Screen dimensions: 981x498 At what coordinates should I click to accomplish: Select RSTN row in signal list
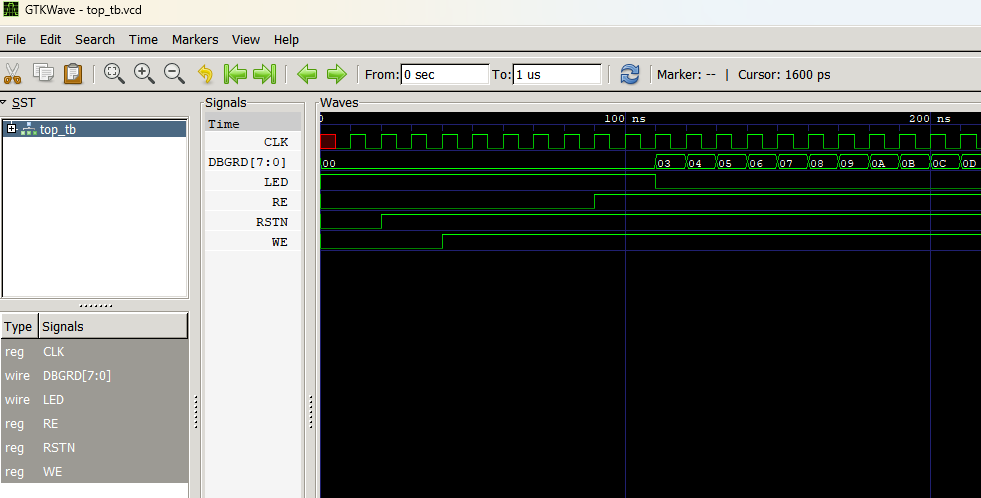(94, 447)
